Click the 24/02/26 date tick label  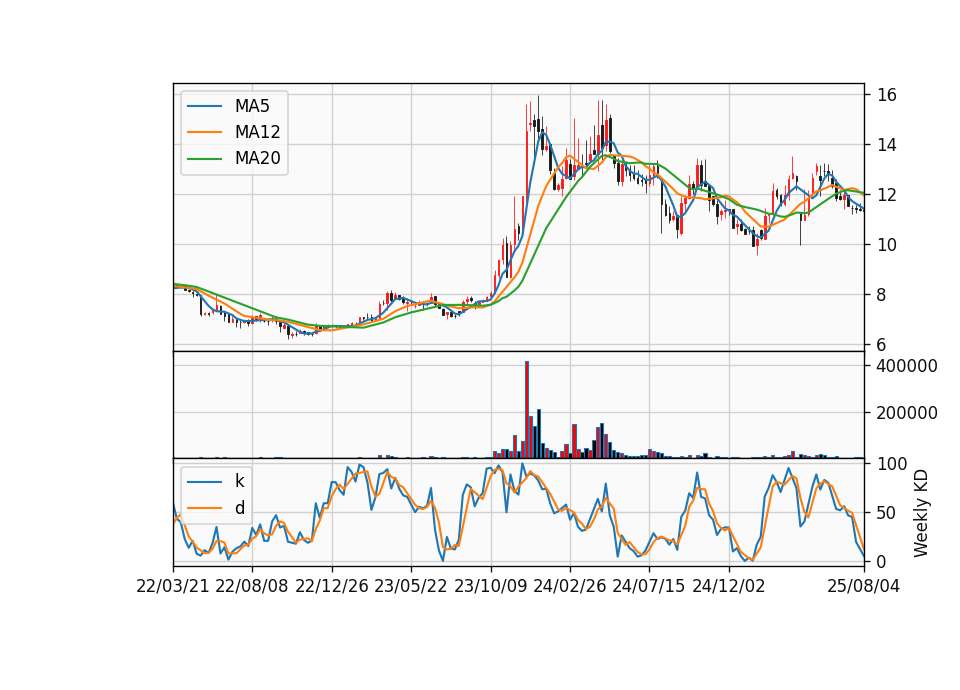(x=570, y=586)
